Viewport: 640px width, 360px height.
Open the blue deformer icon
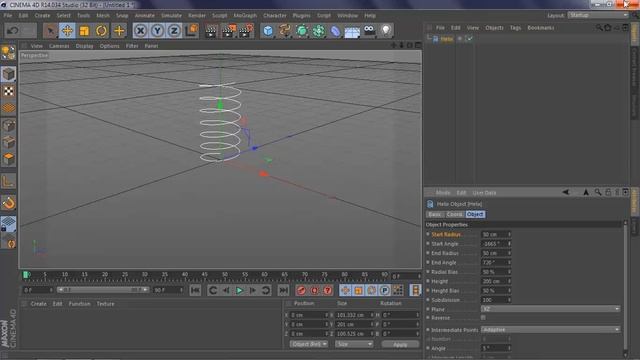tap(335, 31)
